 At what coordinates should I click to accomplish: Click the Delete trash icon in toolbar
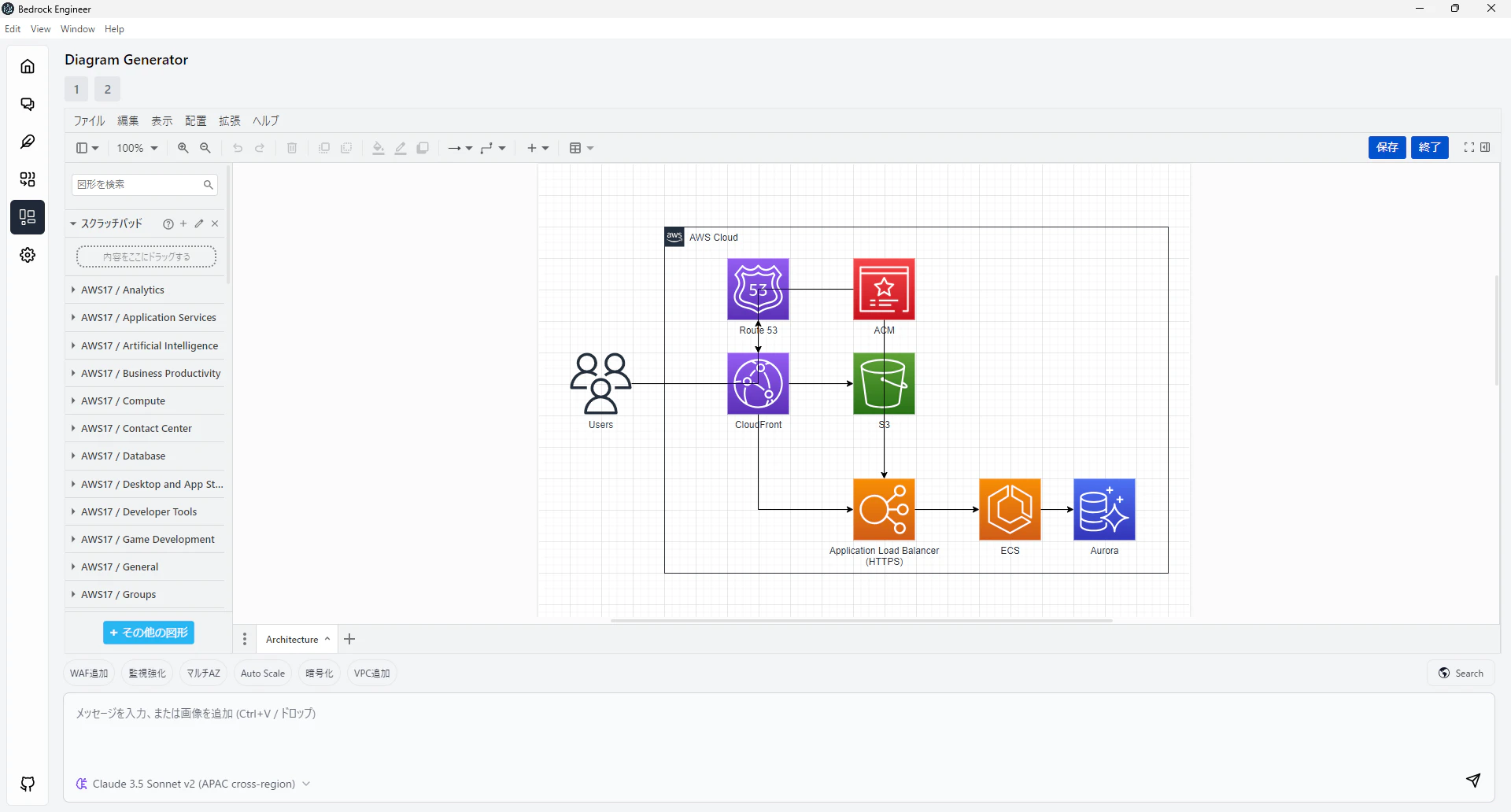(x=292, y=148)
